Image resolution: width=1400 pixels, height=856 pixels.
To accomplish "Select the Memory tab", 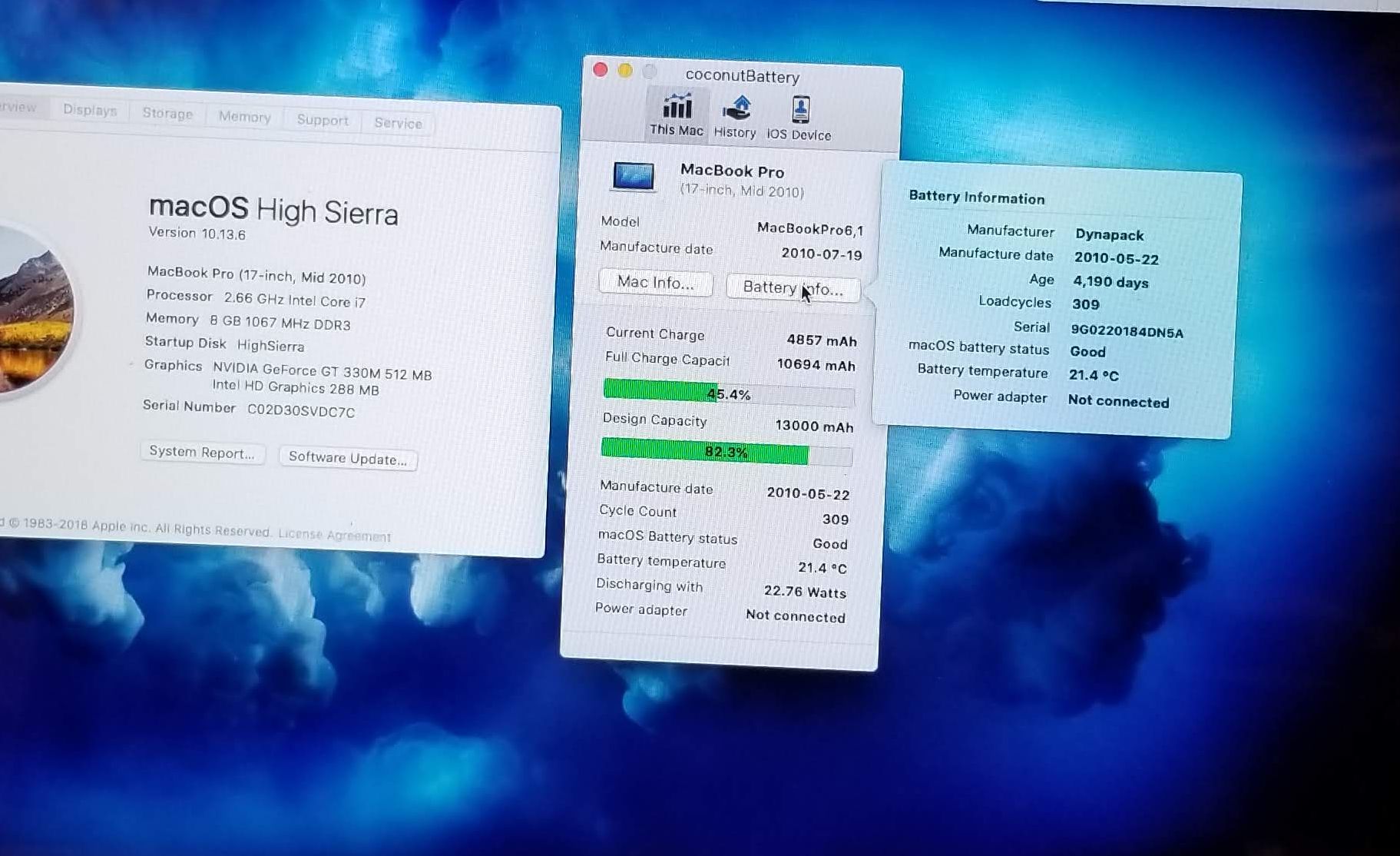I will point(244,117).
